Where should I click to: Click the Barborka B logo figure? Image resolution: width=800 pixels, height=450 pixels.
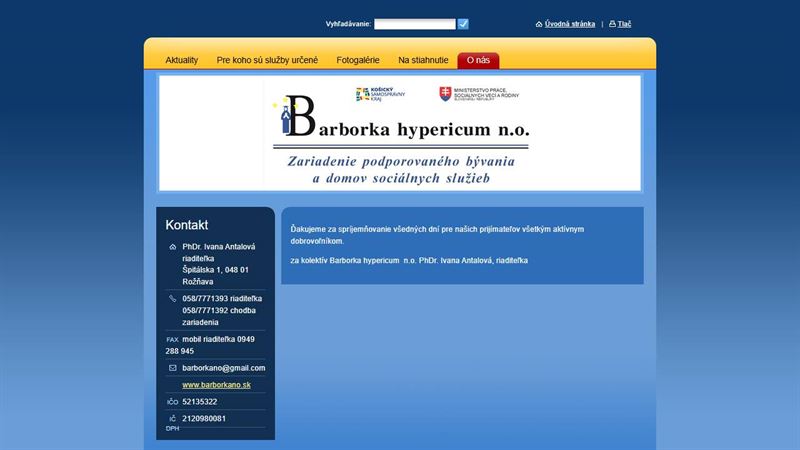[x=294, y=116]
